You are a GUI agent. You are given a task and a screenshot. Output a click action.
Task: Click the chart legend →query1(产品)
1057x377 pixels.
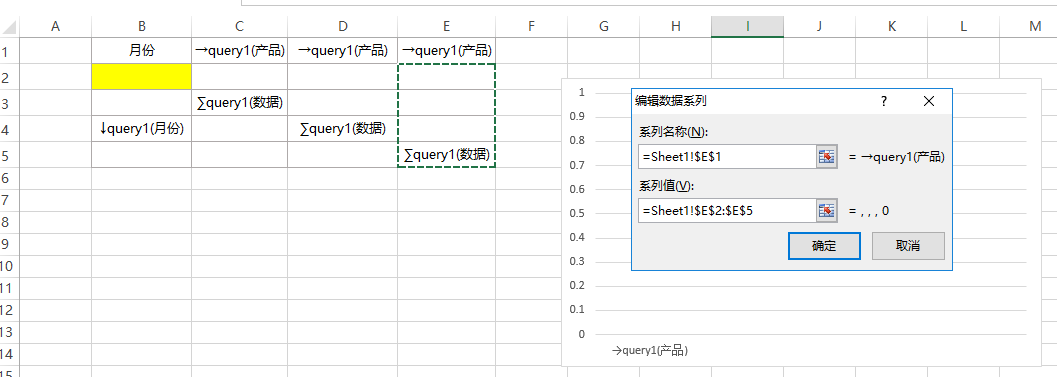tap(650, 350)
